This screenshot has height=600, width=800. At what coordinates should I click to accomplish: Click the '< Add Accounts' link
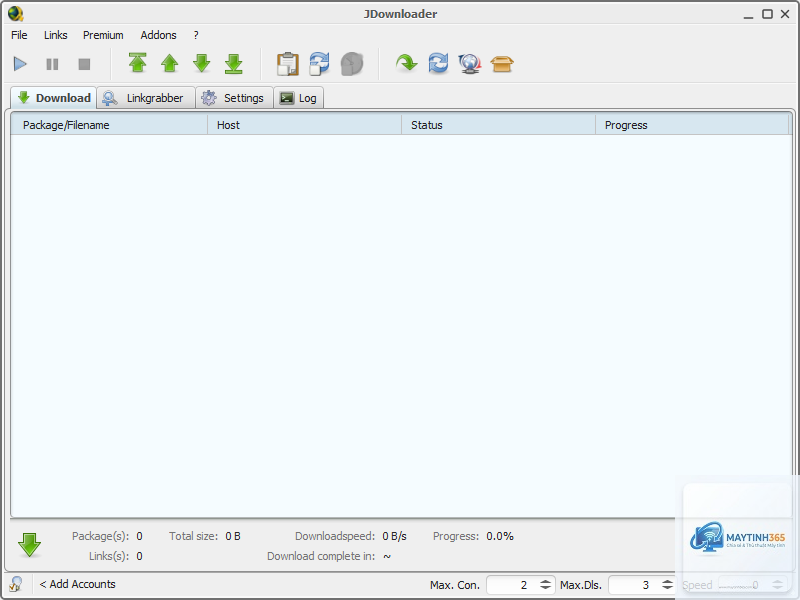[x=78, y=584]
